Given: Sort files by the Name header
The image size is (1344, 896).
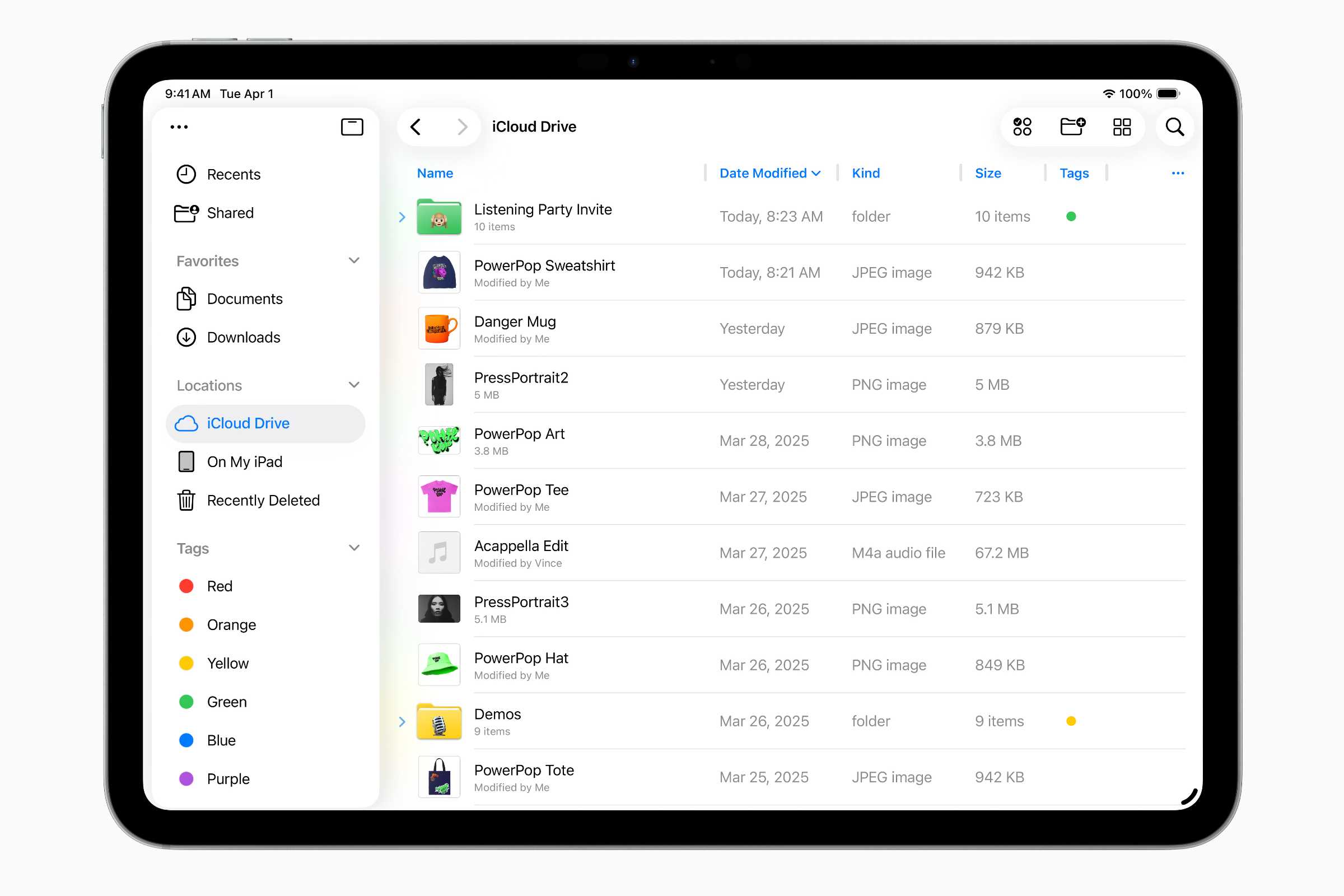Looking at the screenshot, I should (x=435, y=172).
